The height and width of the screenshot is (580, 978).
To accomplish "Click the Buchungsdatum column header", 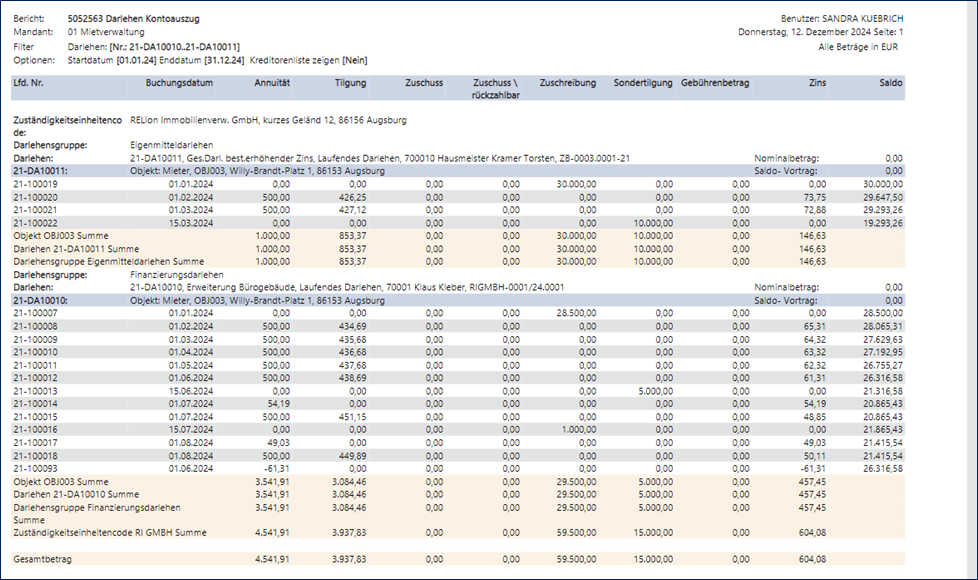I will click(x=178, y=83).
